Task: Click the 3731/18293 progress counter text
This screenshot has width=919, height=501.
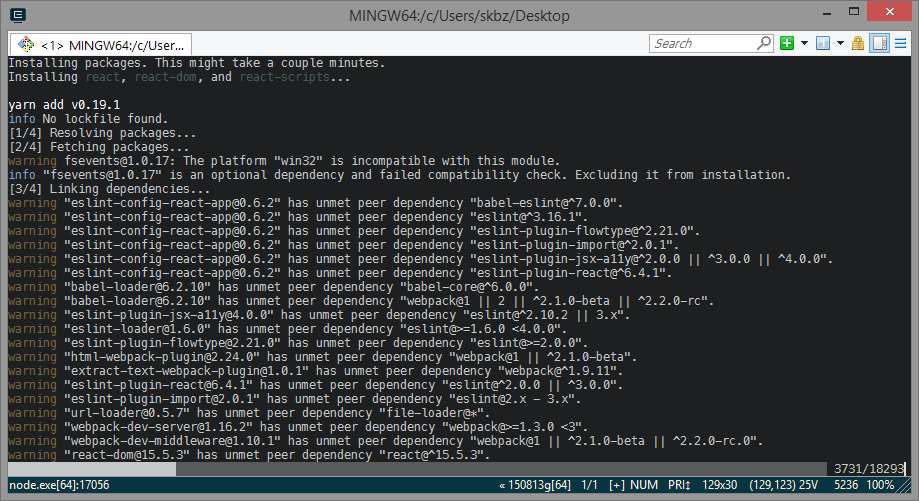Action: (x=869, y=469)
